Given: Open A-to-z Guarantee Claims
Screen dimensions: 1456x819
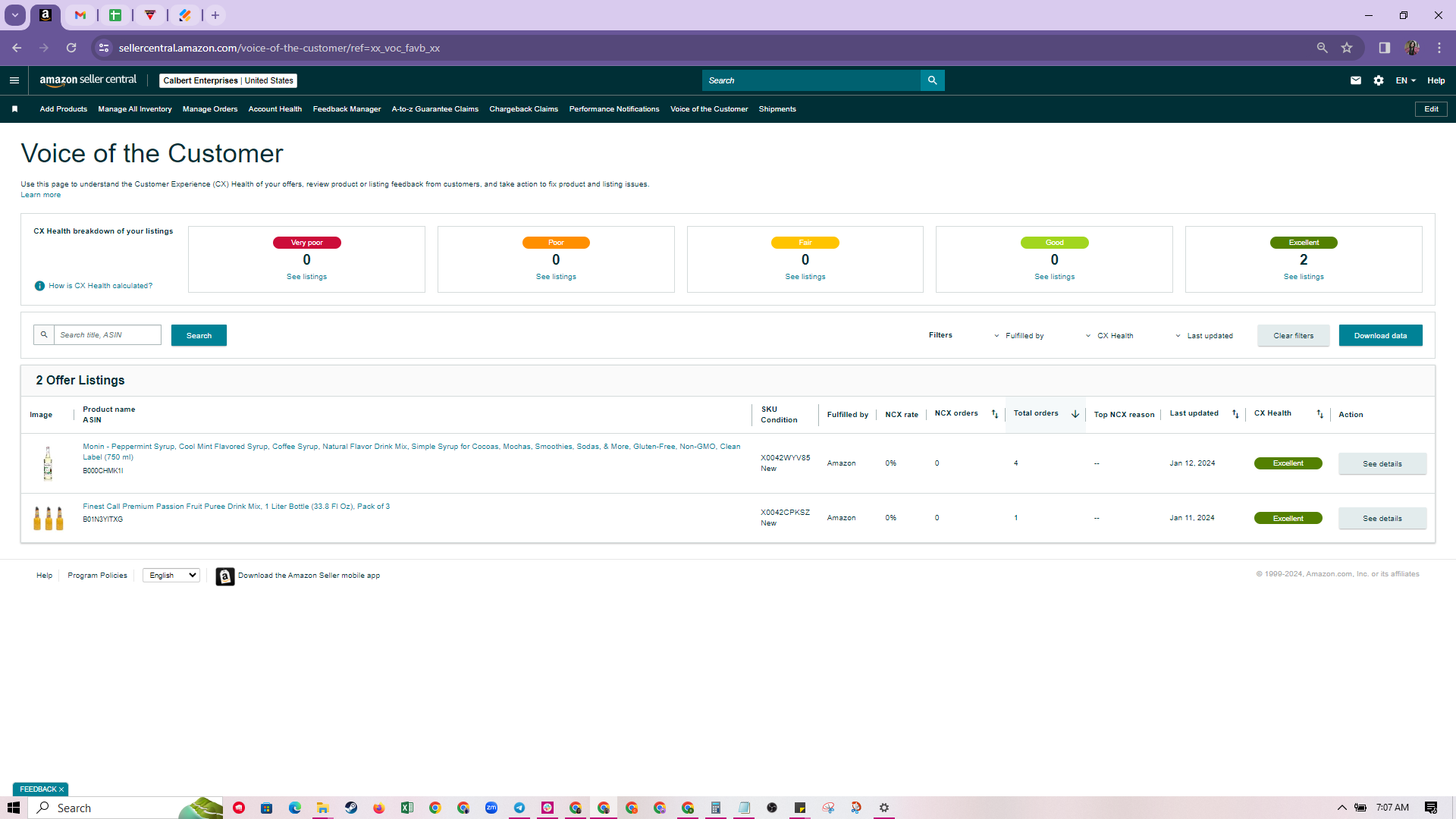Looking at the screenshot, I should (435, 109).
